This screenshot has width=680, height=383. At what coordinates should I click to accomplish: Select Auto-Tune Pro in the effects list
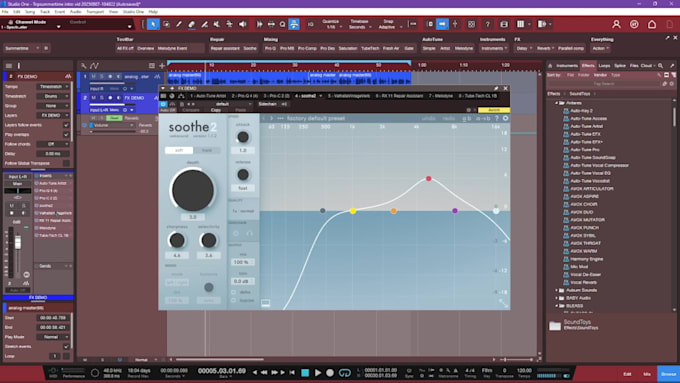pos(585,150)
